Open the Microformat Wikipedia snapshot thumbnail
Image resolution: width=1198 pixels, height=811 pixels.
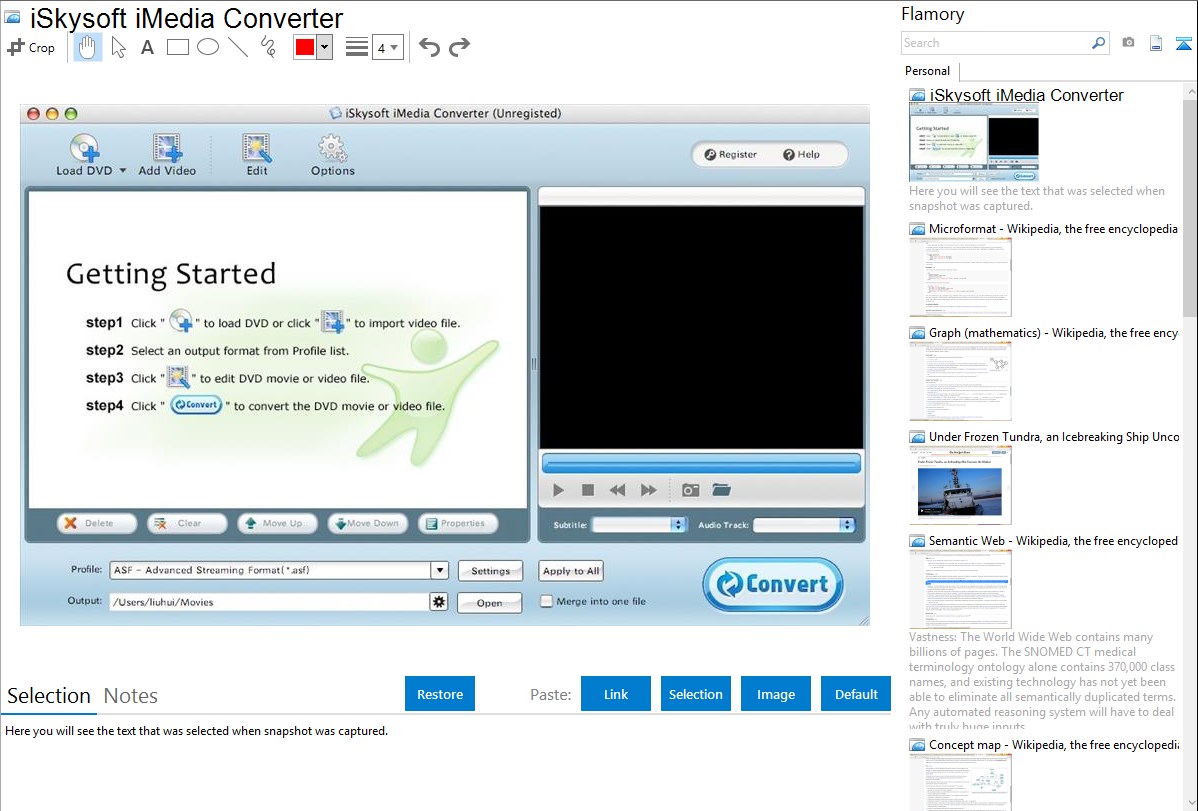[960, 277]
